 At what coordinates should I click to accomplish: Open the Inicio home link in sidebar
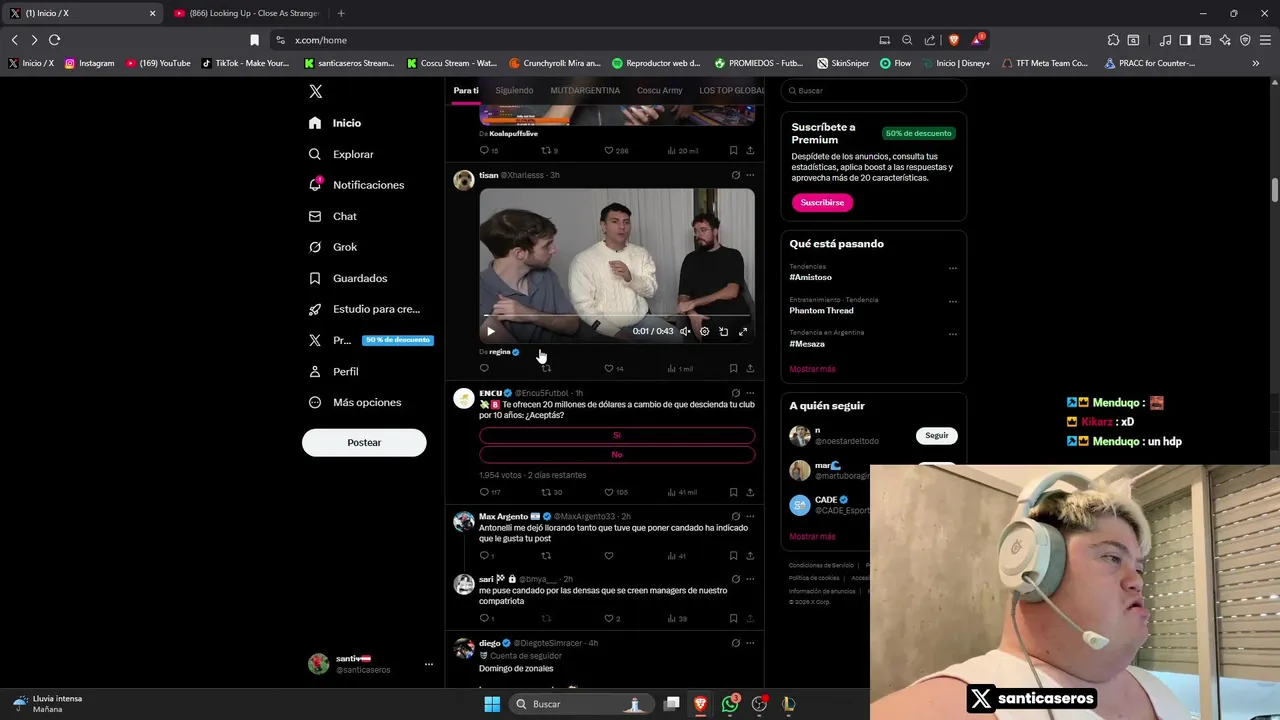[x=335, y=123]
